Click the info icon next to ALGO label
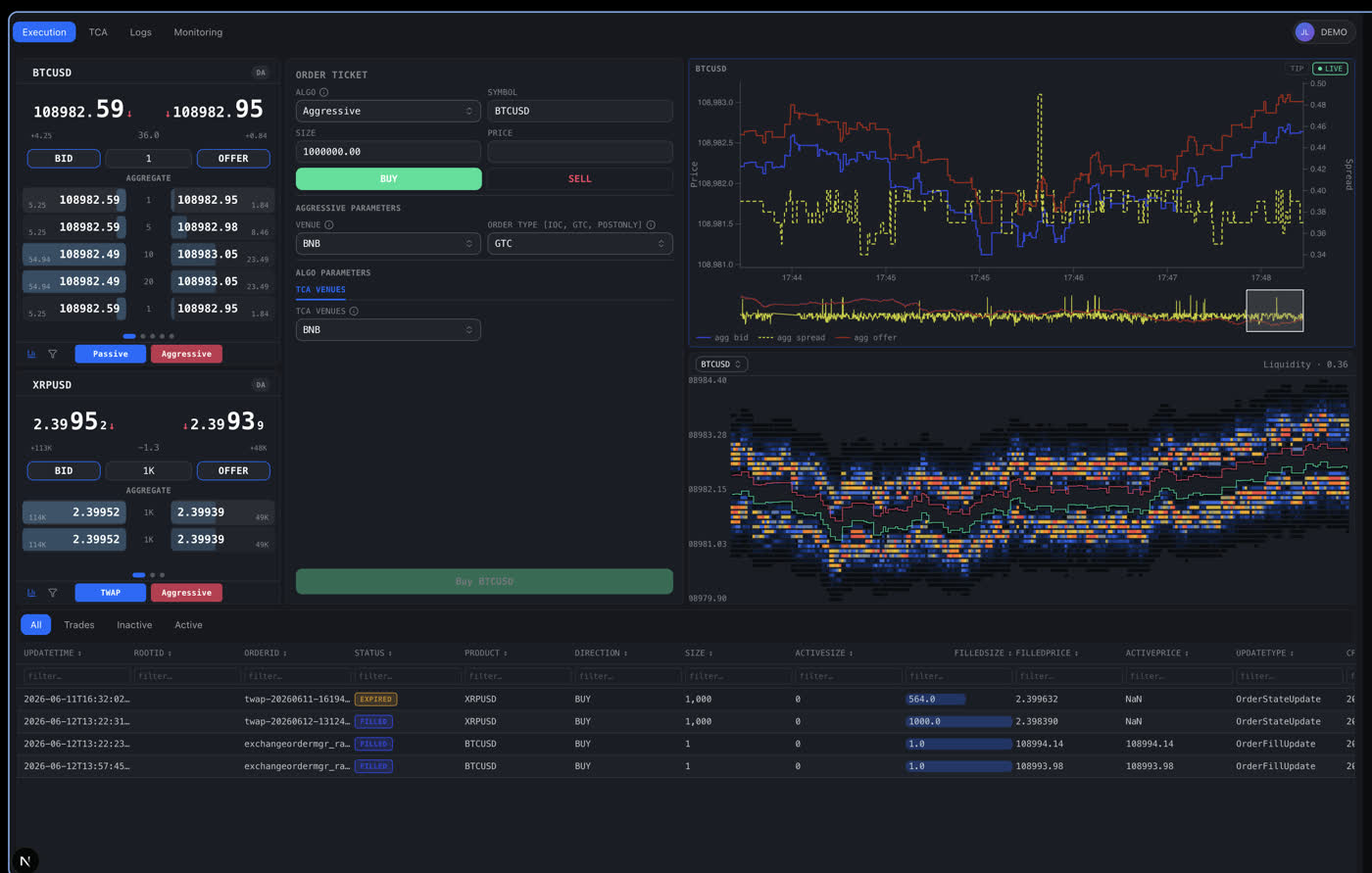 (x=324, y=92)
